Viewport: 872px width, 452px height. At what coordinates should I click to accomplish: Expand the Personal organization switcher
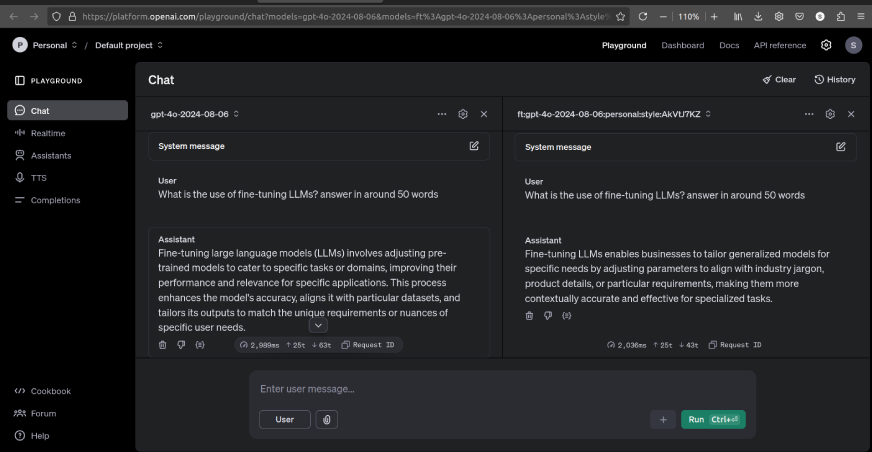tap(54, 45)
